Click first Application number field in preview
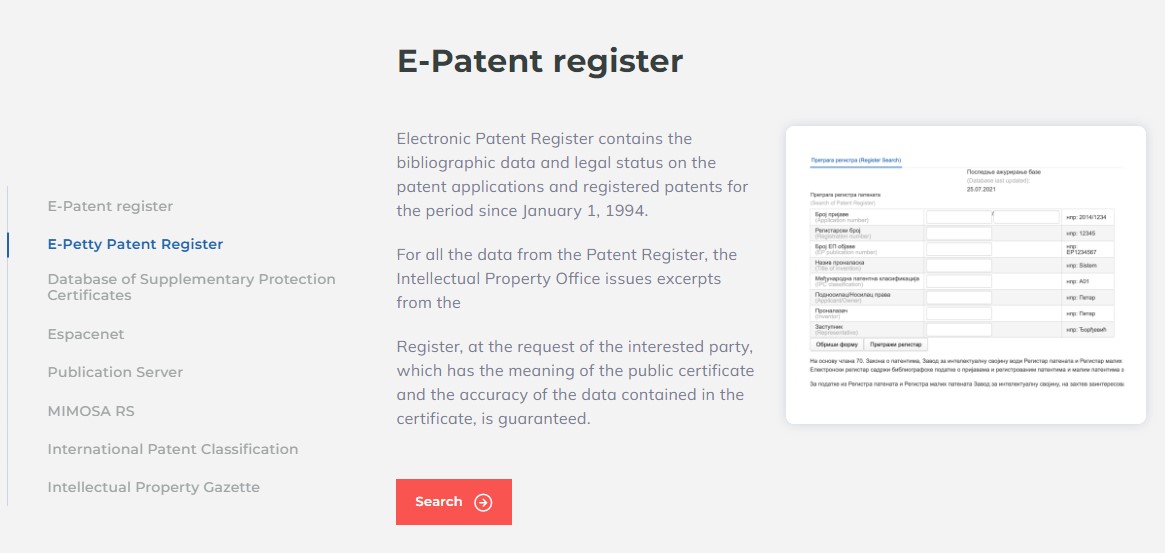1165x553 pixels. [x=958, y=217]
